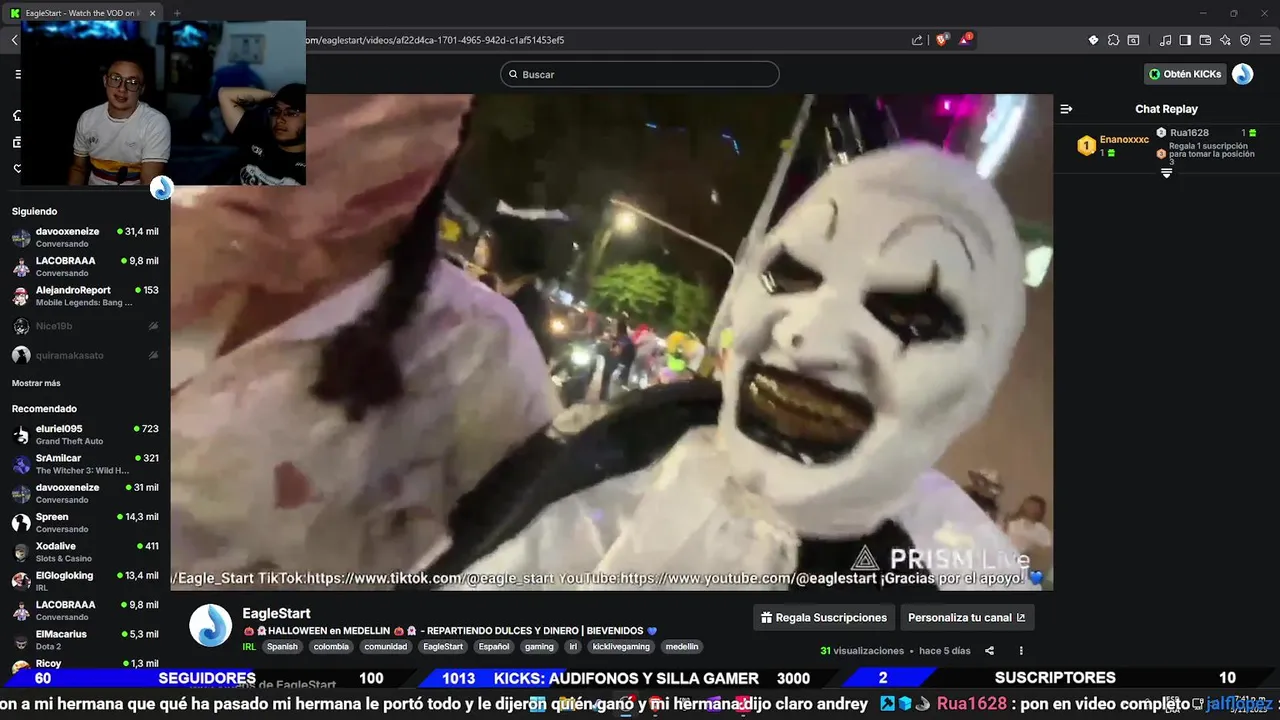Open davooxeneize in the Siguiendo list

pos(85,237)
